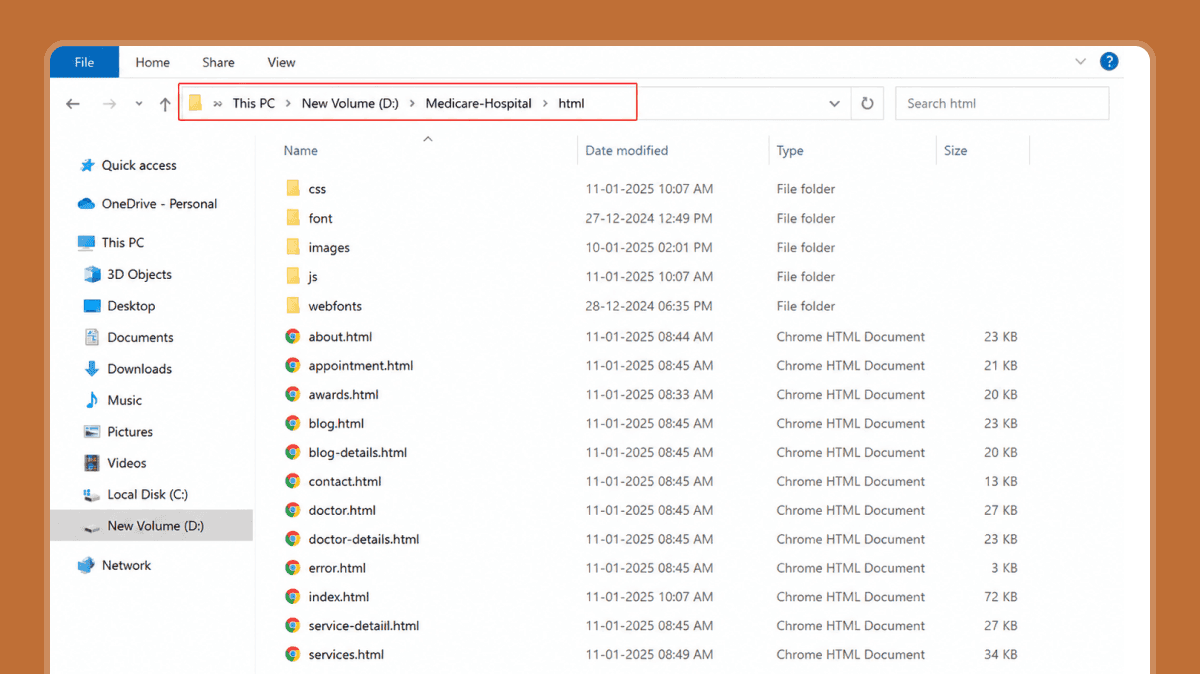Sort by Date modified column header
This screenshot has width=1200, height=674.
pyautogui.click(x=627, y=151)
